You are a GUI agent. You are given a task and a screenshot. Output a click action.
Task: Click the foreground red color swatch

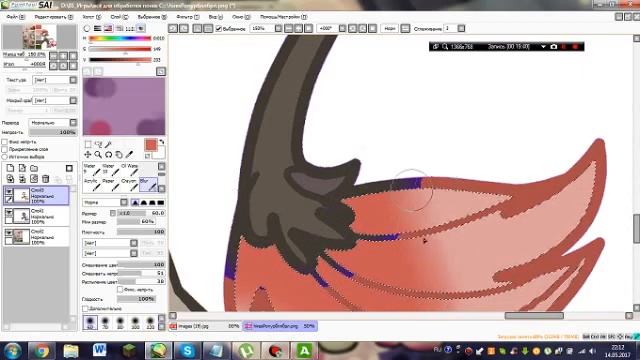click(151, 145)
